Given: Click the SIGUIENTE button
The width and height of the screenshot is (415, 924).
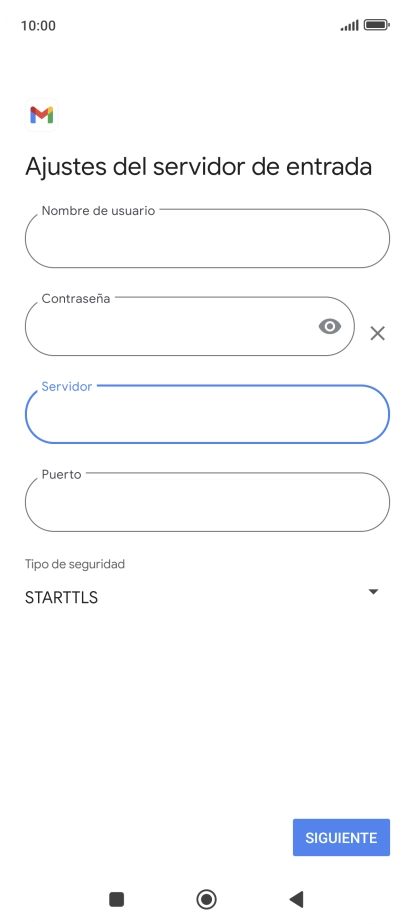Looking at the screenshot, I should 341,837.
